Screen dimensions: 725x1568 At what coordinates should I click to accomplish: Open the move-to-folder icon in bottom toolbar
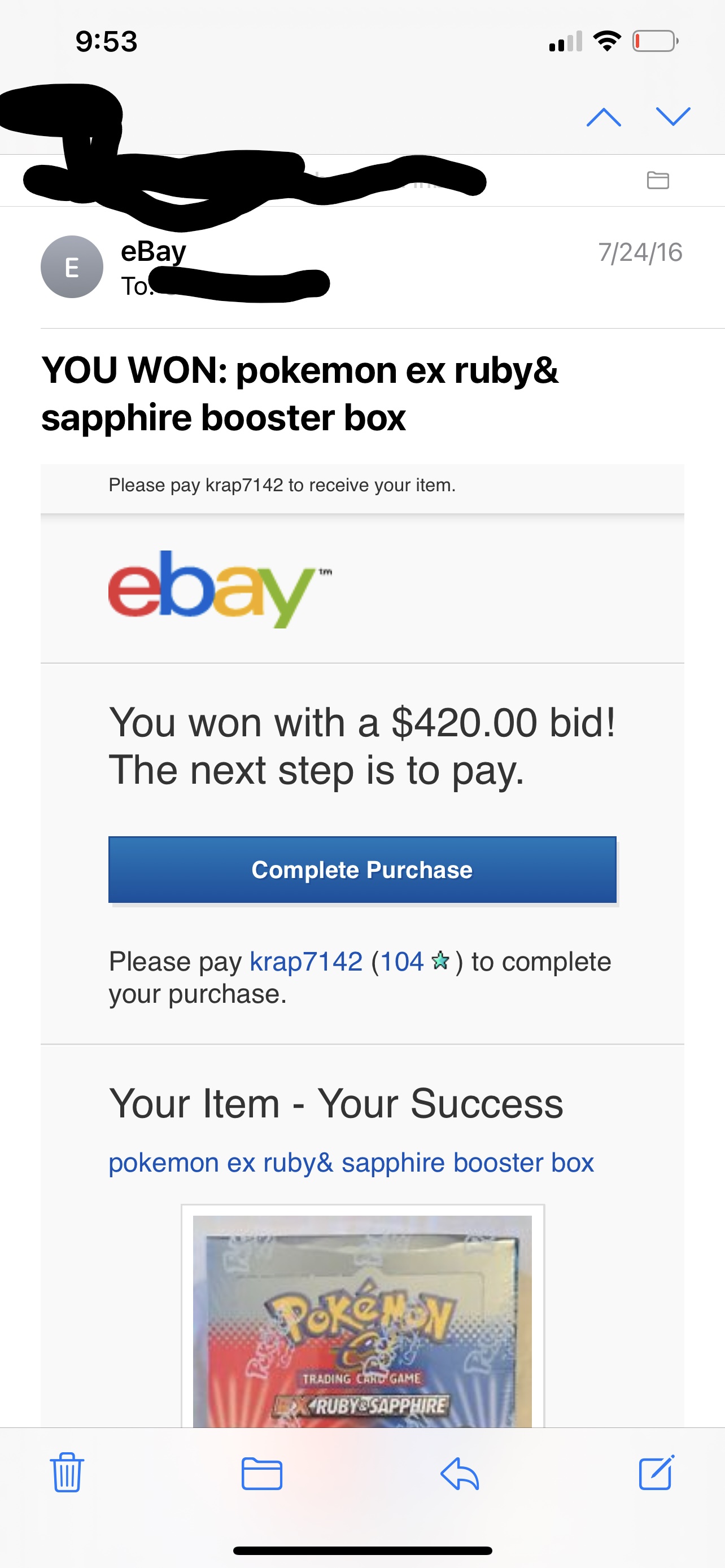pos(262,1474)
